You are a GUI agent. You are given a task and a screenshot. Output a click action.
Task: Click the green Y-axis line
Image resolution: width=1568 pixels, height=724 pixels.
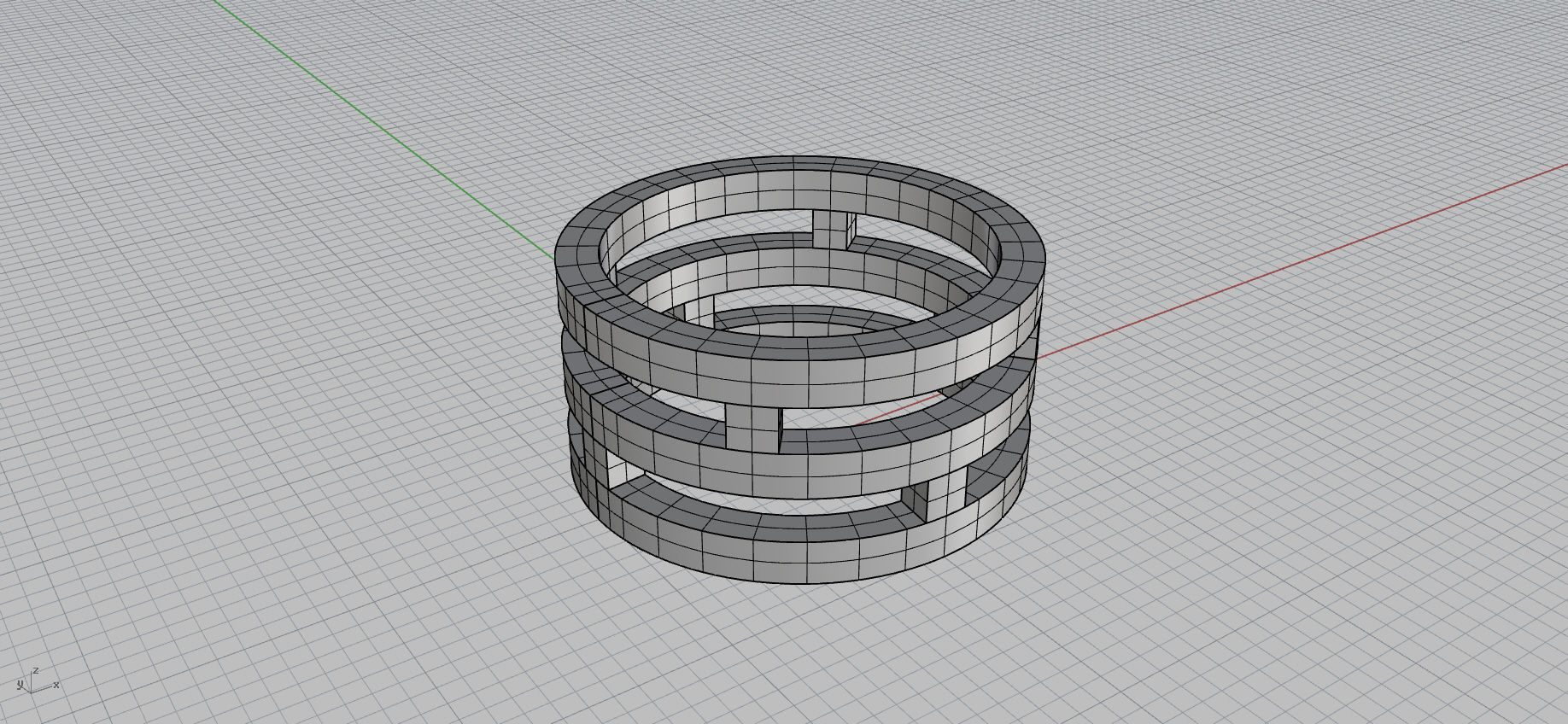384,128
